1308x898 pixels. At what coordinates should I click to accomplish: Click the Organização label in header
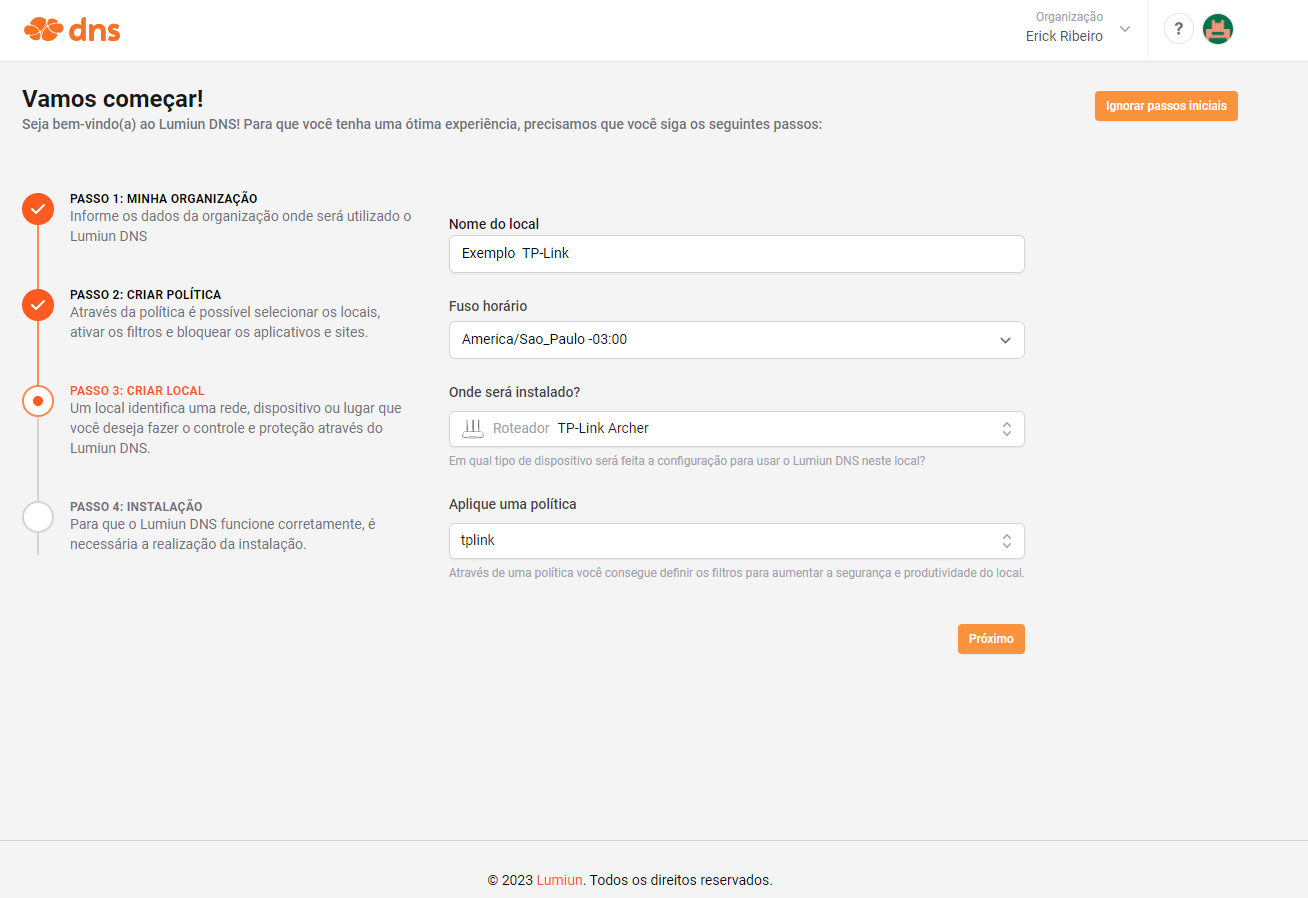[1069, 17]
